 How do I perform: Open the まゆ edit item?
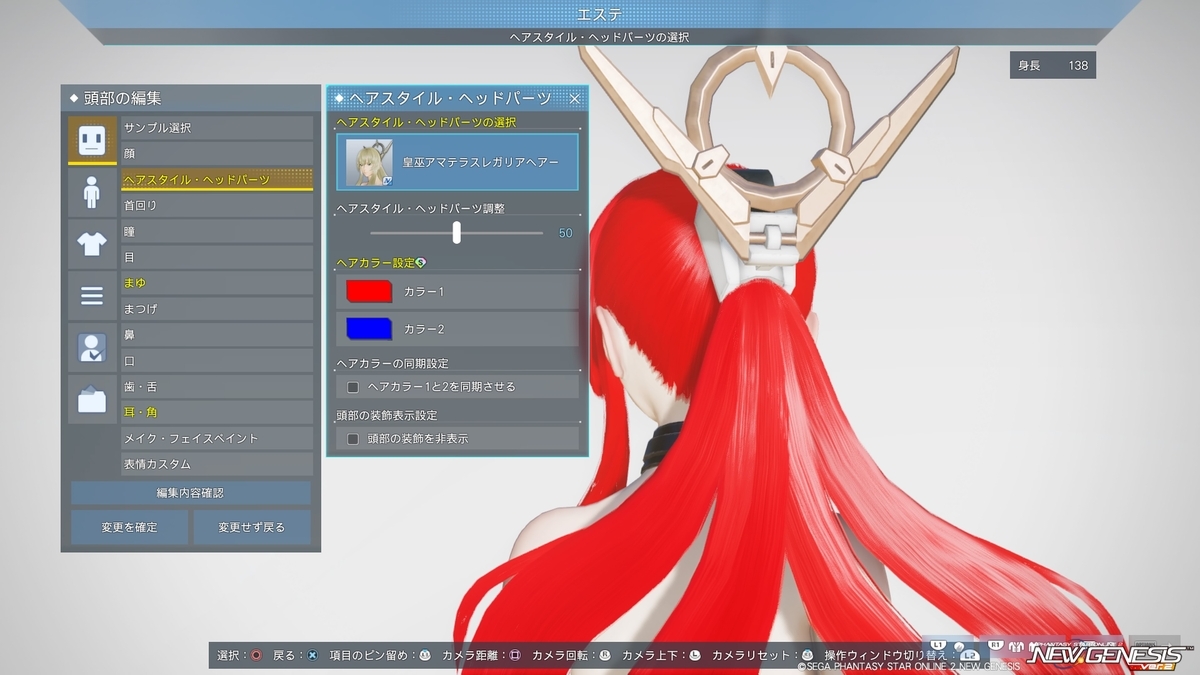pos(217,283)
